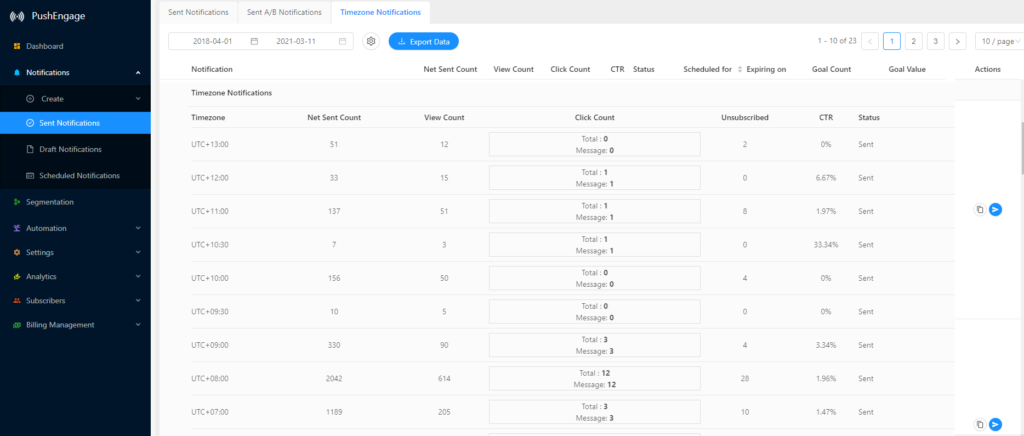Click the Goal Value column header

click(907, 69)
